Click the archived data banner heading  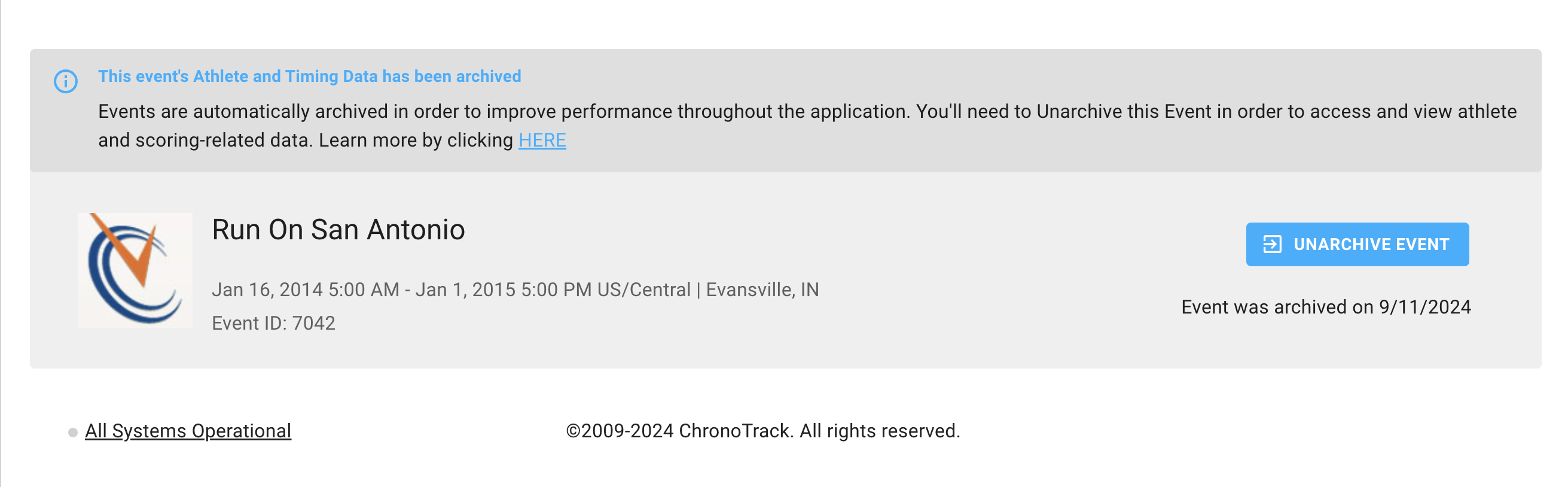(x=309, y=76)
